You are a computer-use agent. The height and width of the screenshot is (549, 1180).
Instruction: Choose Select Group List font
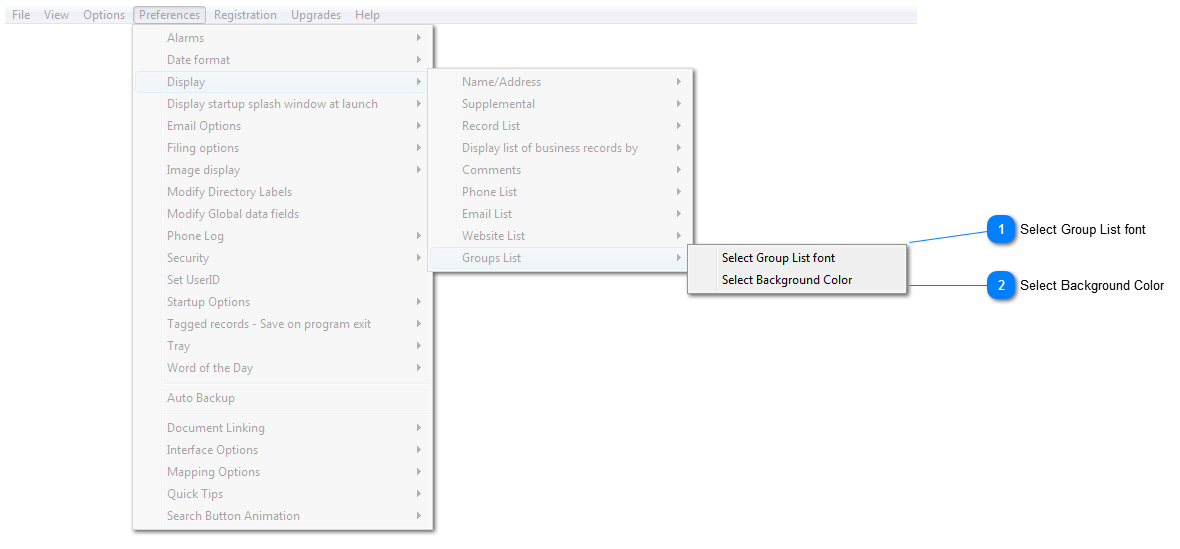797,258
